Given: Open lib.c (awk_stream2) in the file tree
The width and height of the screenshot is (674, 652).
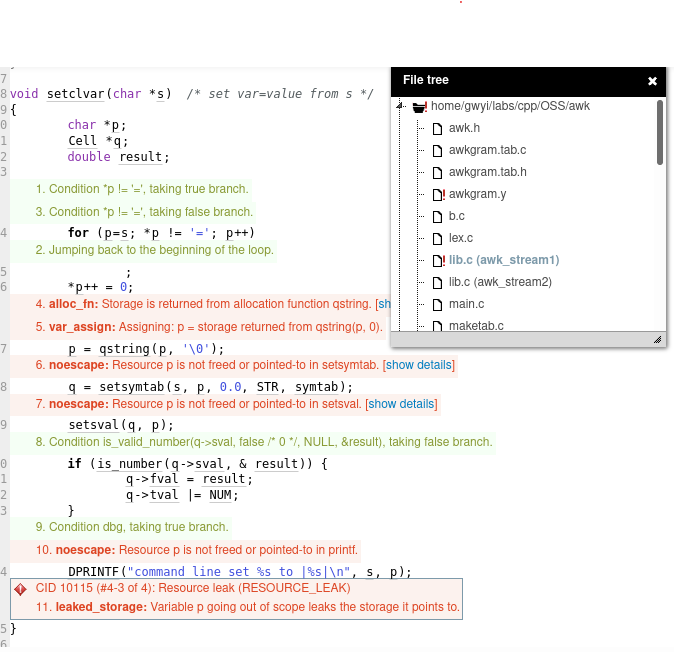Looking at the screenshot, I should tap(500, 282).
